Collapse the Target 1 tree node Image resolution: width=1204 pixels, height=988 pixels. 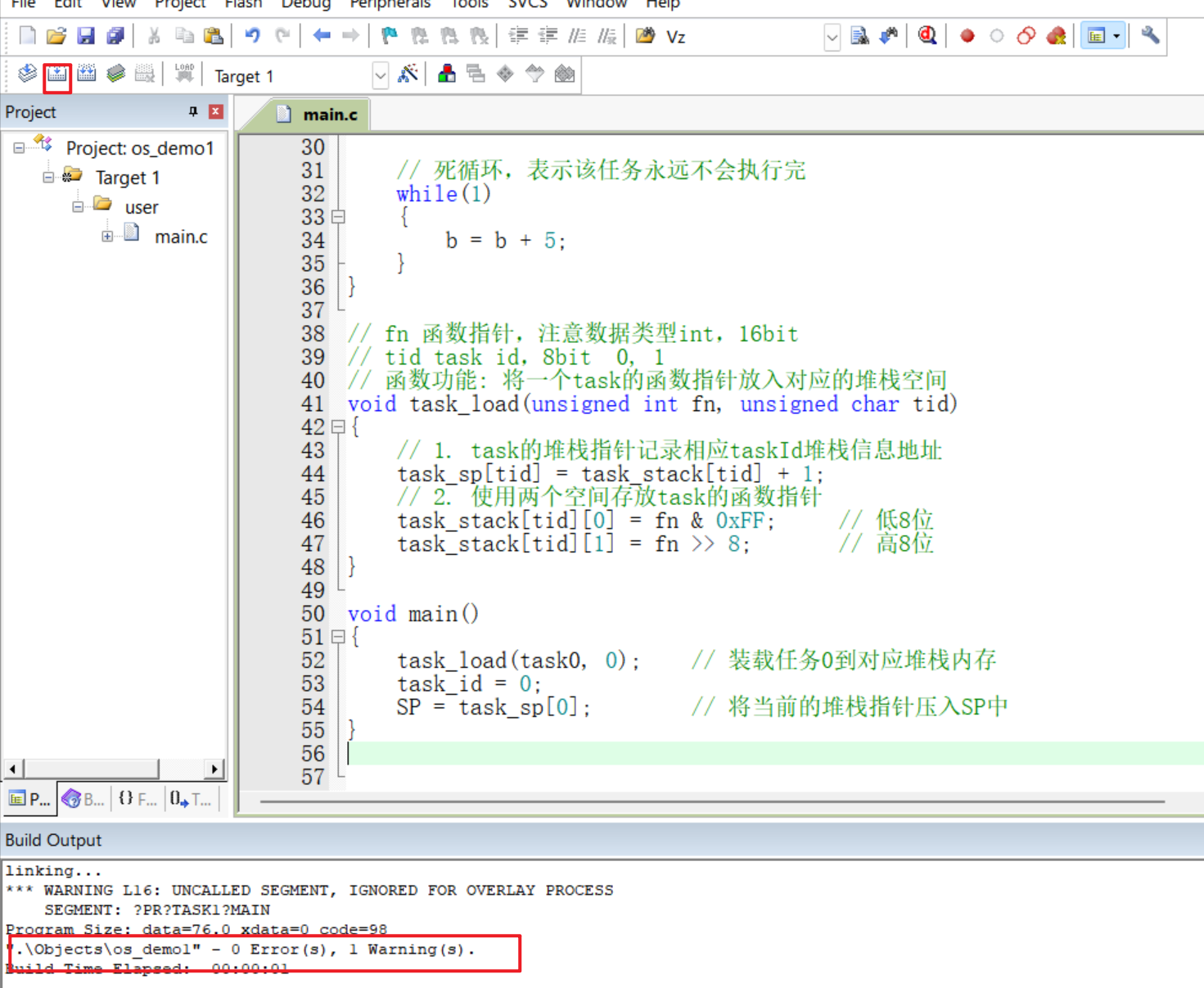tap(48, 178)
